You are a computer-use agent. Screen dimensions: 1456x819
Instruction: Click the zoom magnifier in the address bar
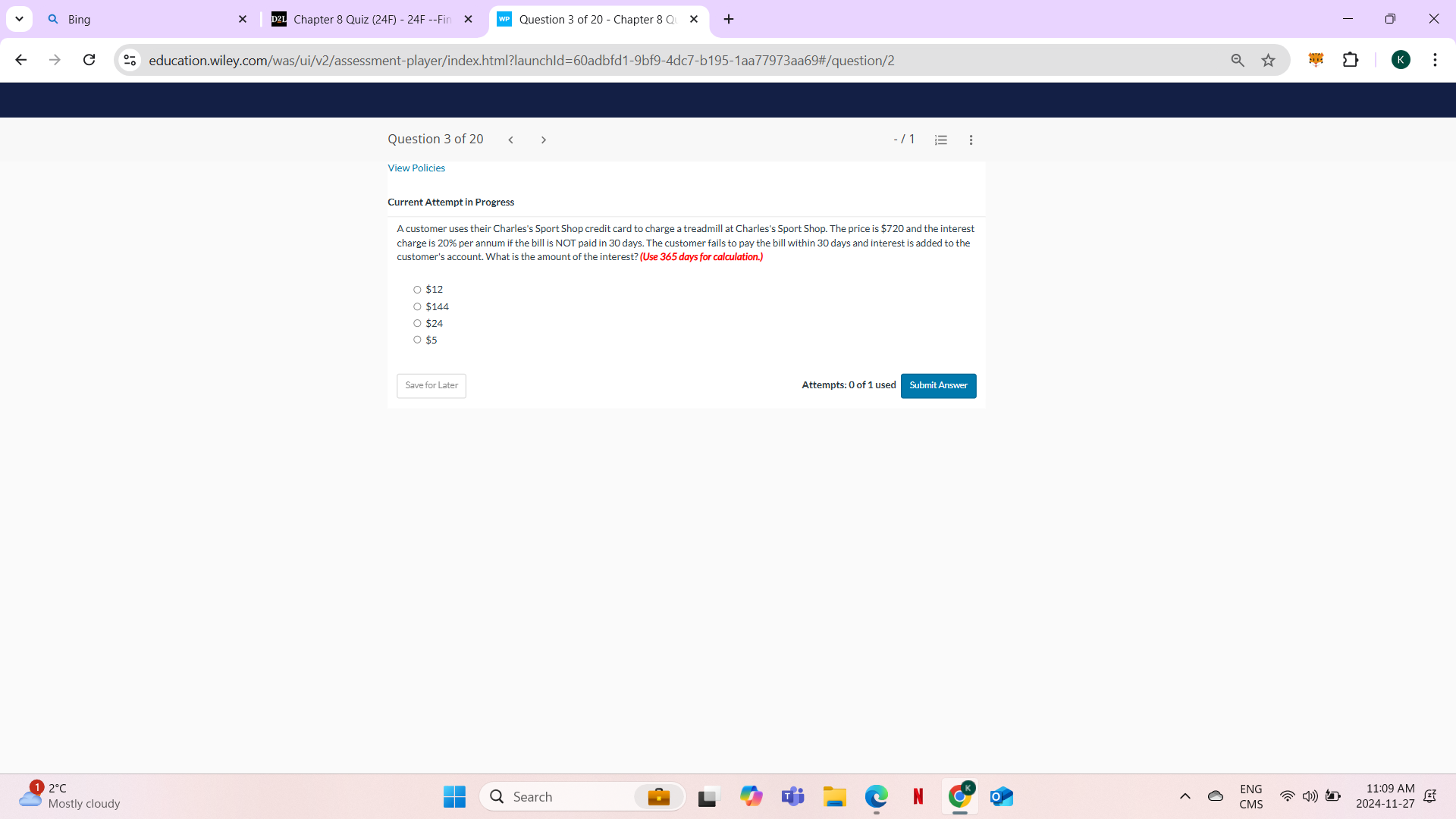(1238, 60)
